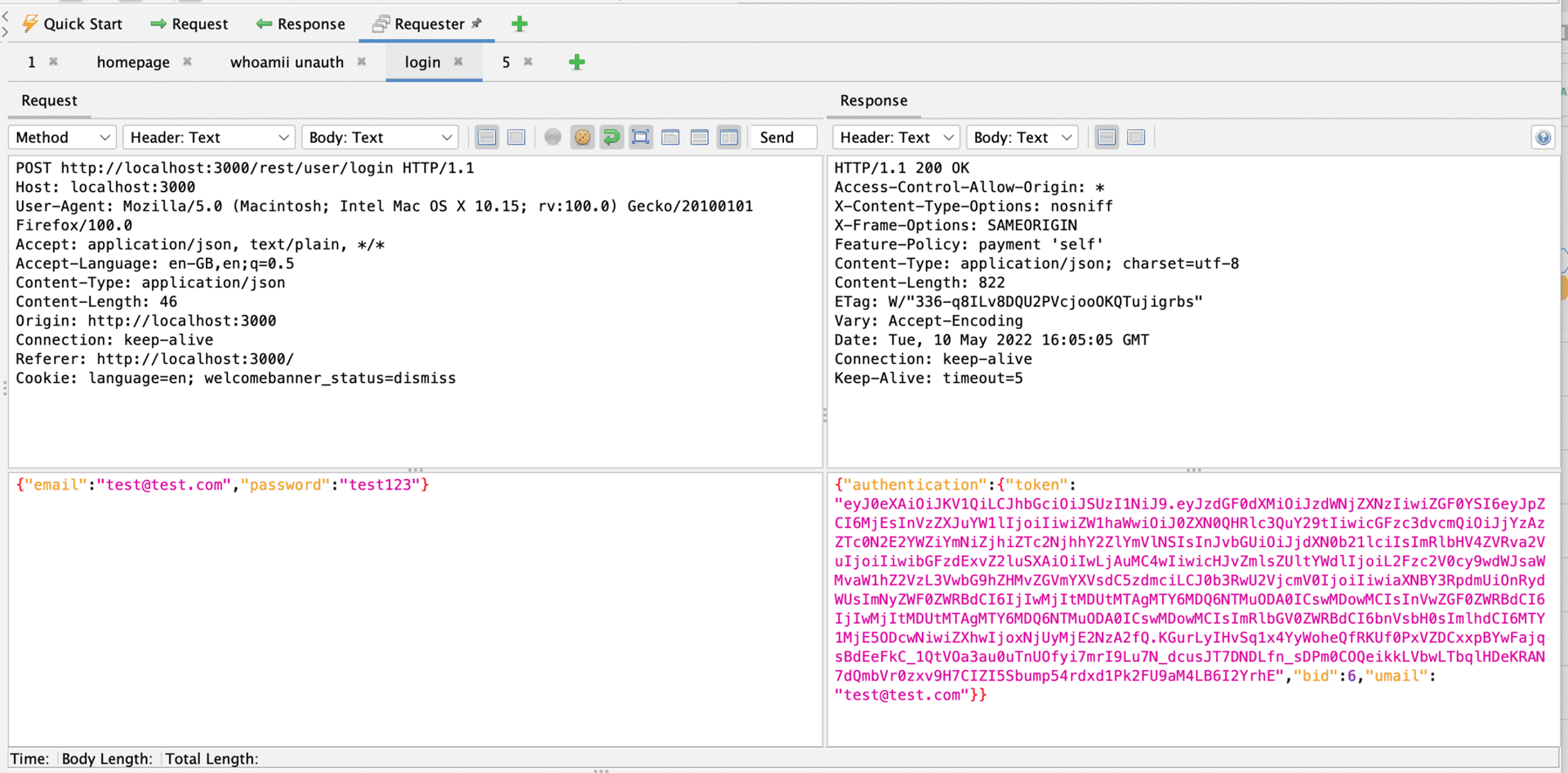This screenshot has height=773, width=1568.
Task: Click the Send button
Action: point(782,137)
